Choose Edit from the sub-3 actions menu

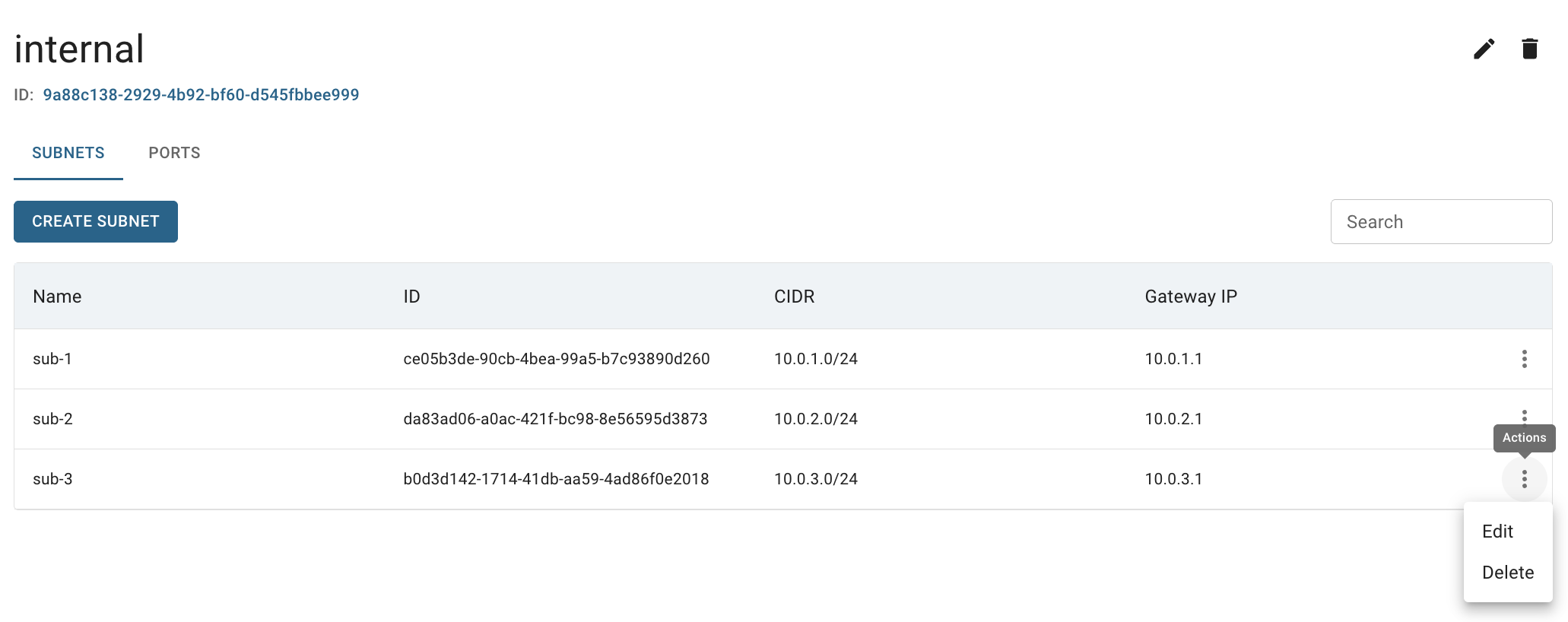[1497, 532]
